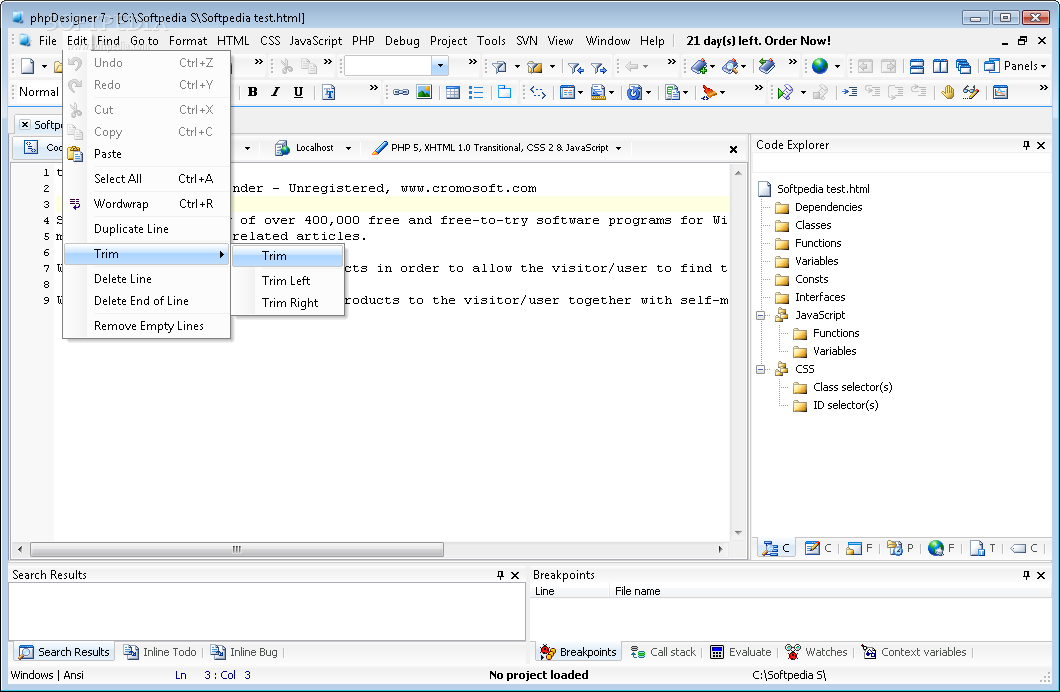
Task: Click the new document icon
Action: coord(28,66)
